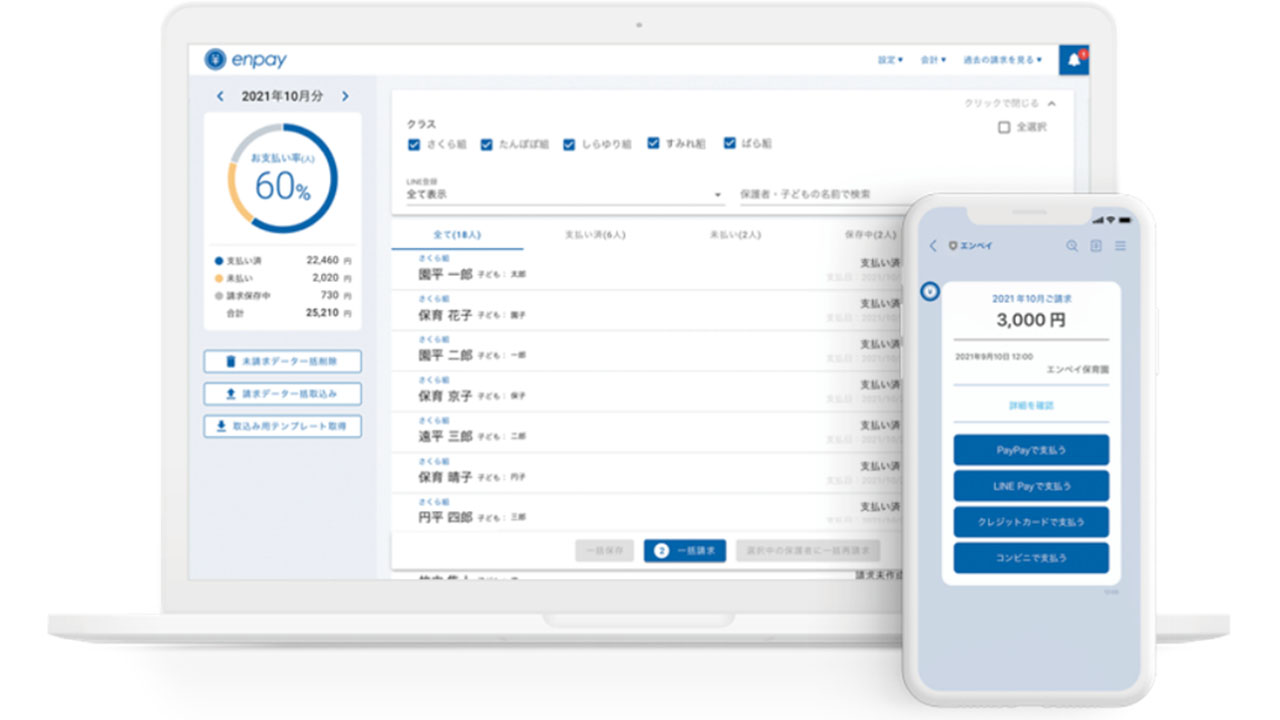Viewport: 1280px width, 720px height.
Task: Tap PayPayで支払う button
Action: tap(1031, 450)
